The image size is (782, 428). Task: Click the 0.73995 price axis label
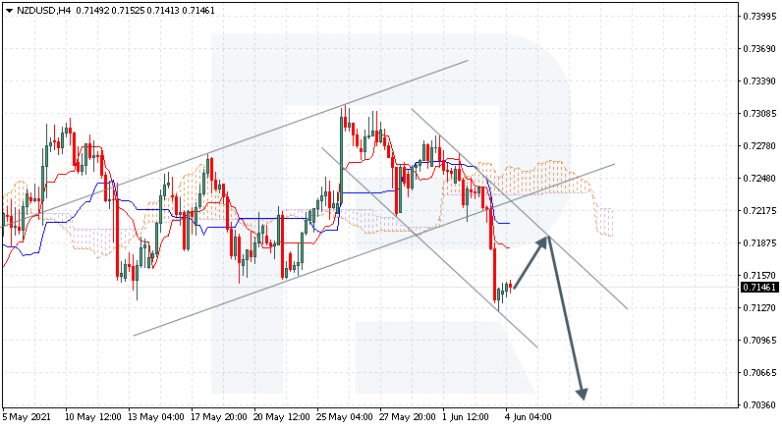pos(760,16)
